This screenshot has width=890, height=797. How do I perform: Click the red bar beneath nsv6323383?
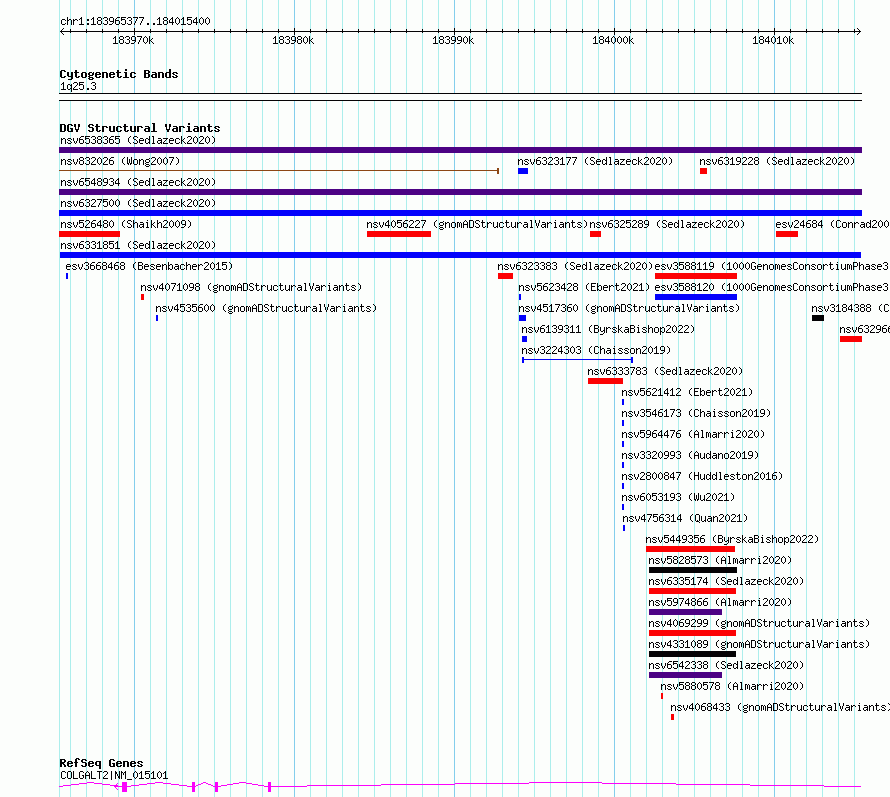[x=505, y=276]
